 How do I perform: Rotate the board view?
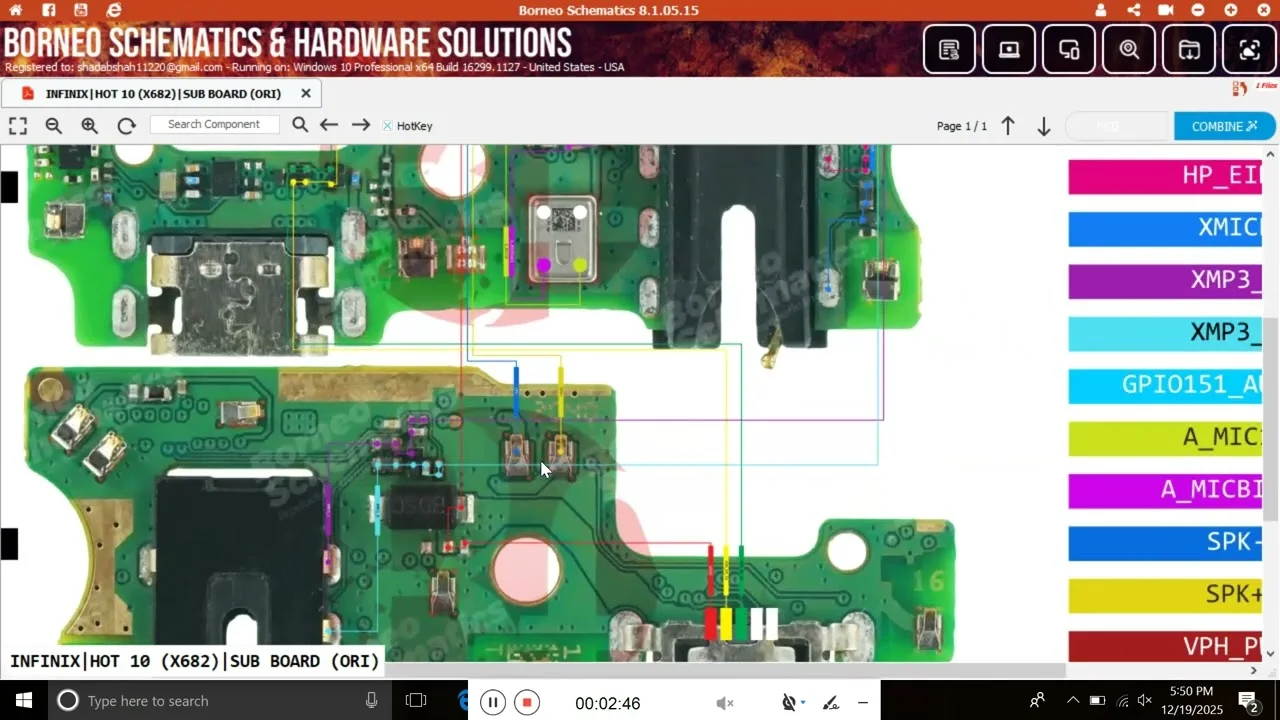click(x=126, y=126)
